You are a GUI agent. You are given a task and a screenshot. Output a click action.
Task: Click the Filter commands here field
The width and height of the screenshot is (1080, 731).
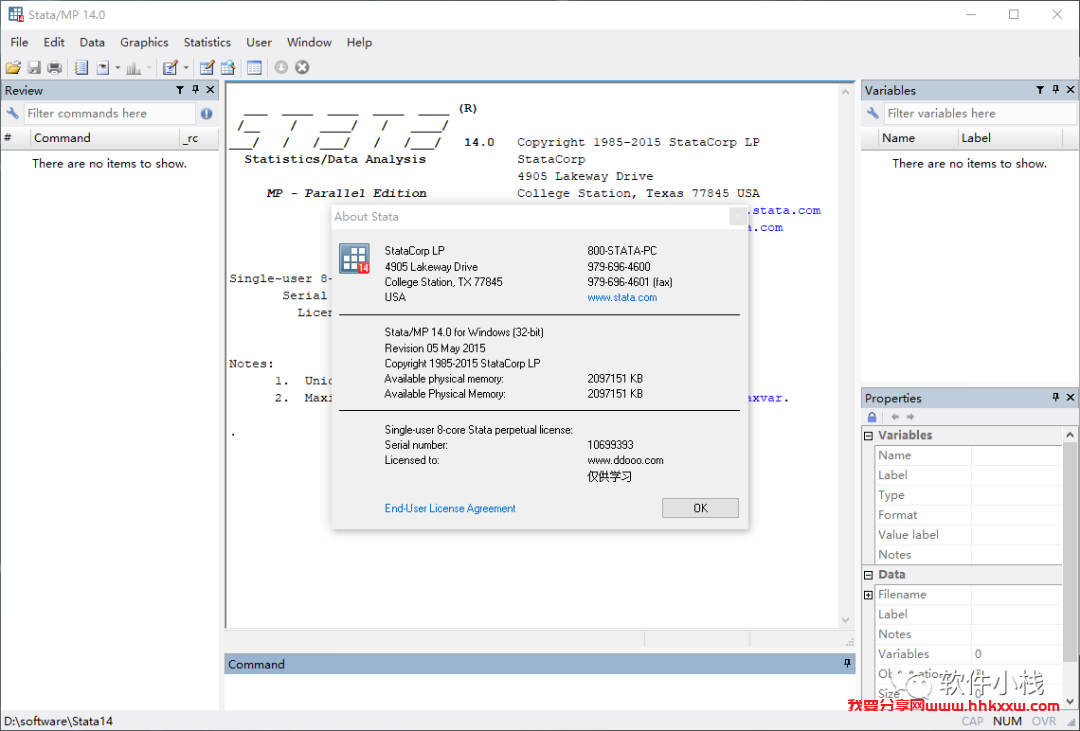(x=110, y=113)
